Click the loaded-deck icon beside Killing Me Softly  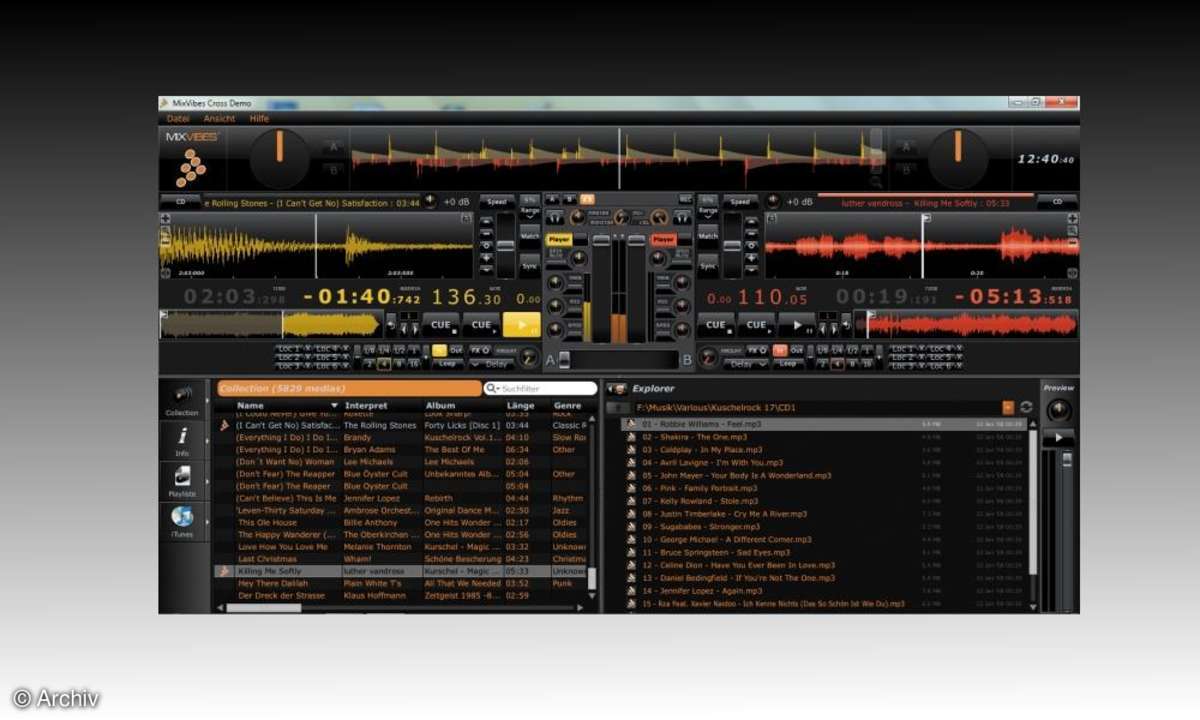pos(224,571)
